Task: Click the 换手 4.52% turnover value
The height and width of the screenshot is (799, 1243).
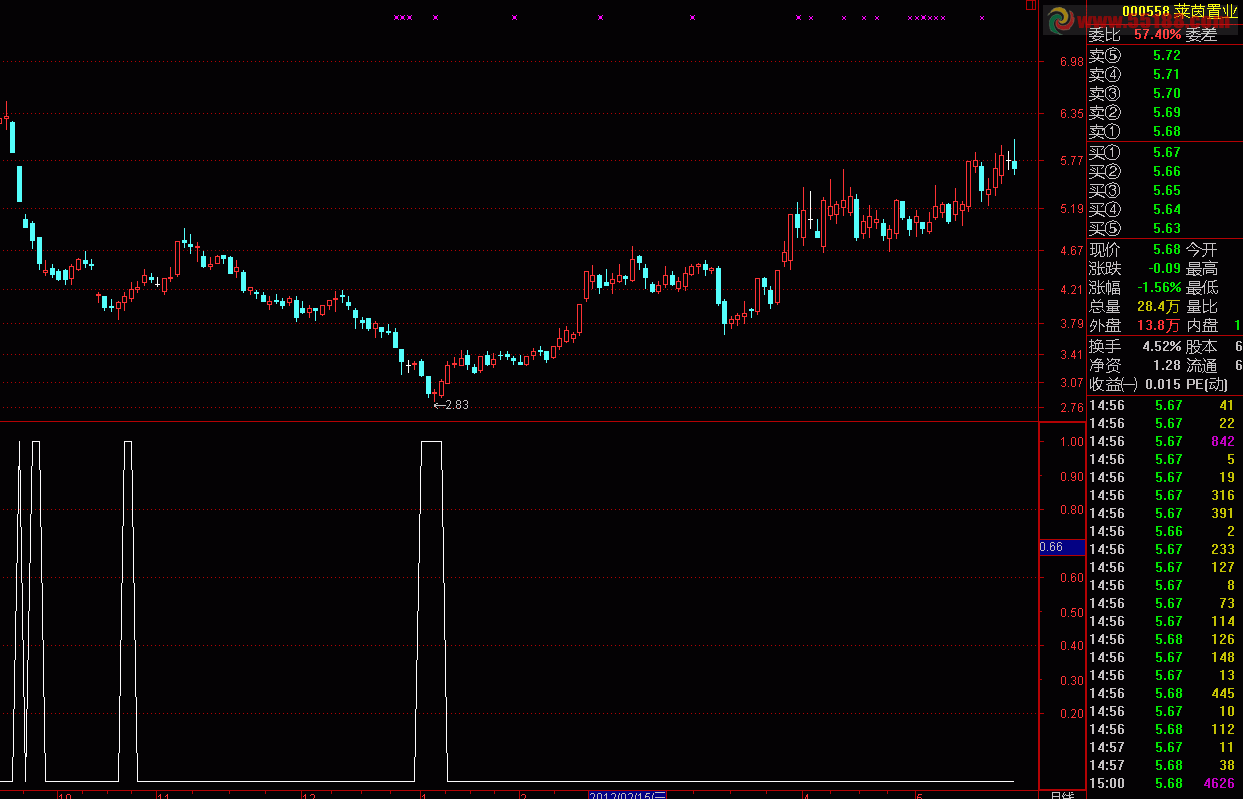Action: pyautogui.click(x=1160, y=346)
